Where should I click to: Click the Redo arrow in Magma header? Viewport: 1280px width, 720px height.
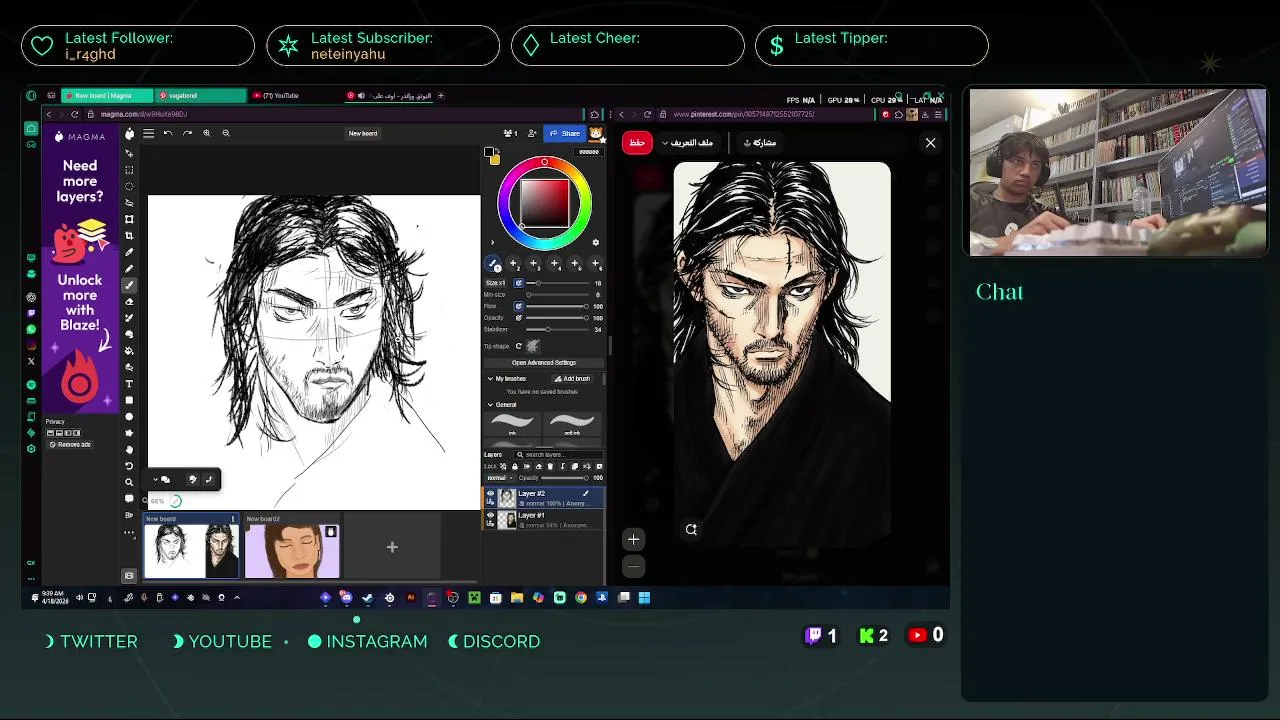[187, 133]
